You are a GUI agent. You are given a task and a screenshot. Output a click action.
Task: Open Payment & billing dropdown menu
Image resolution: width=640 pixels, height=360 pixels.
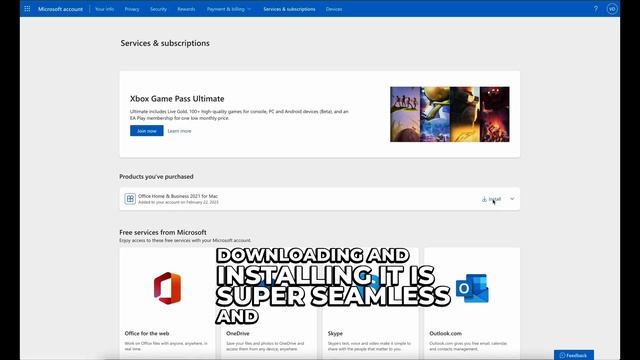[x=229, y=9]
